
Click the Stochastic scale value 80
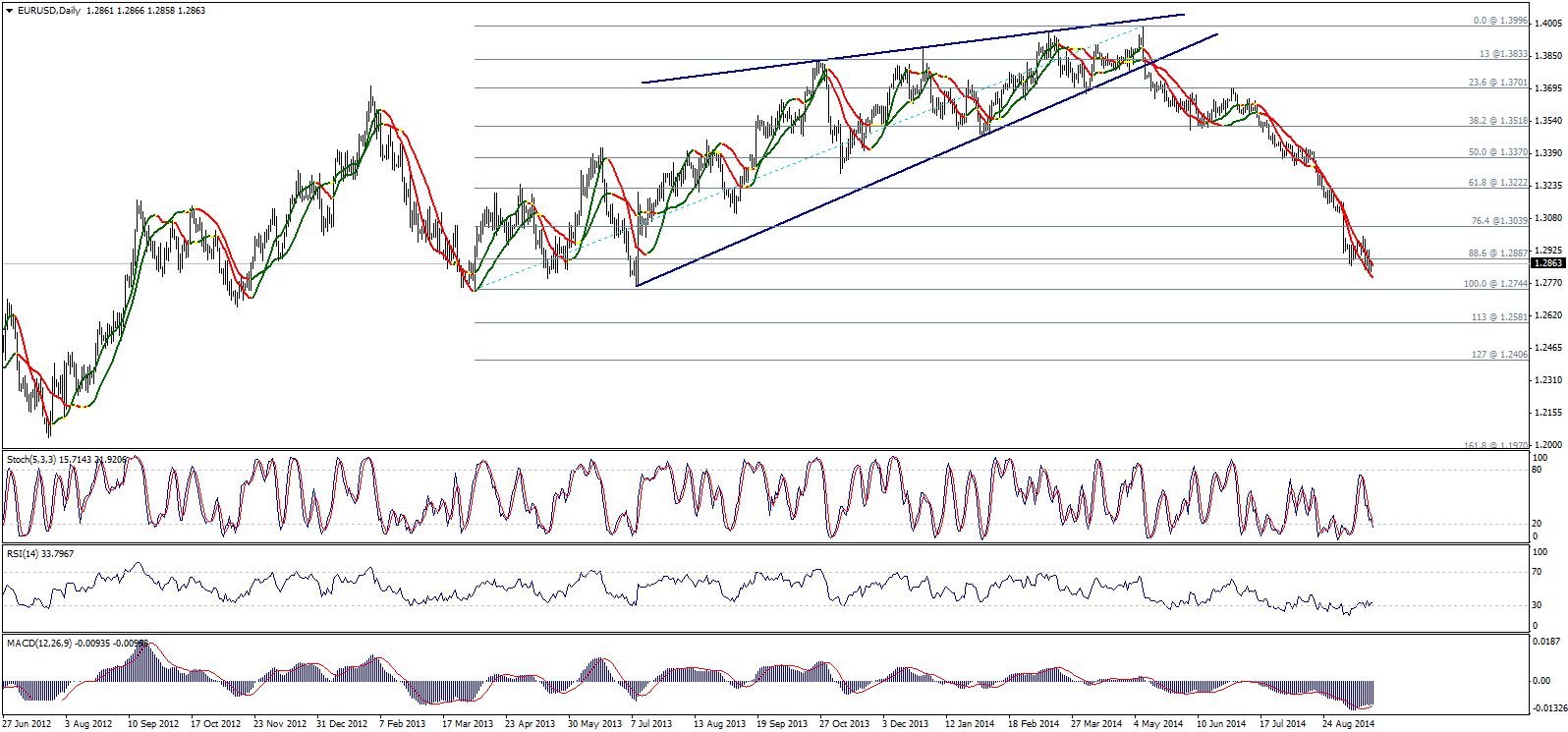[x=1537, y=470]
